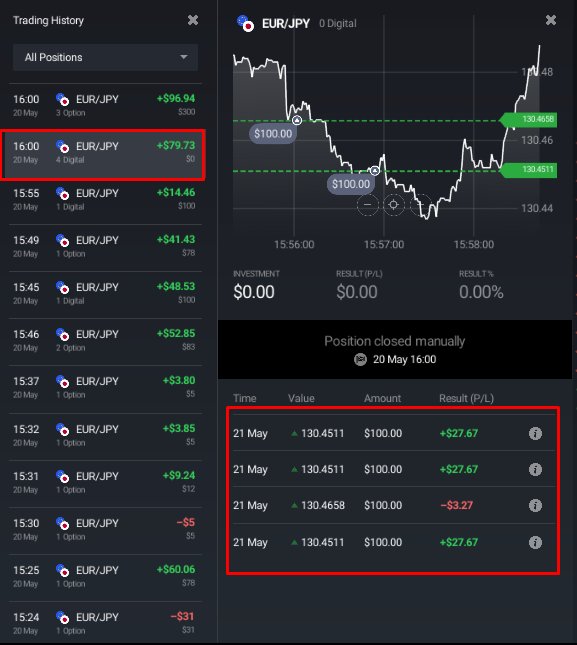Open the 15:46 EUR/JPY trade
Viewport: 577px width, 645px height.
[105, 341]
